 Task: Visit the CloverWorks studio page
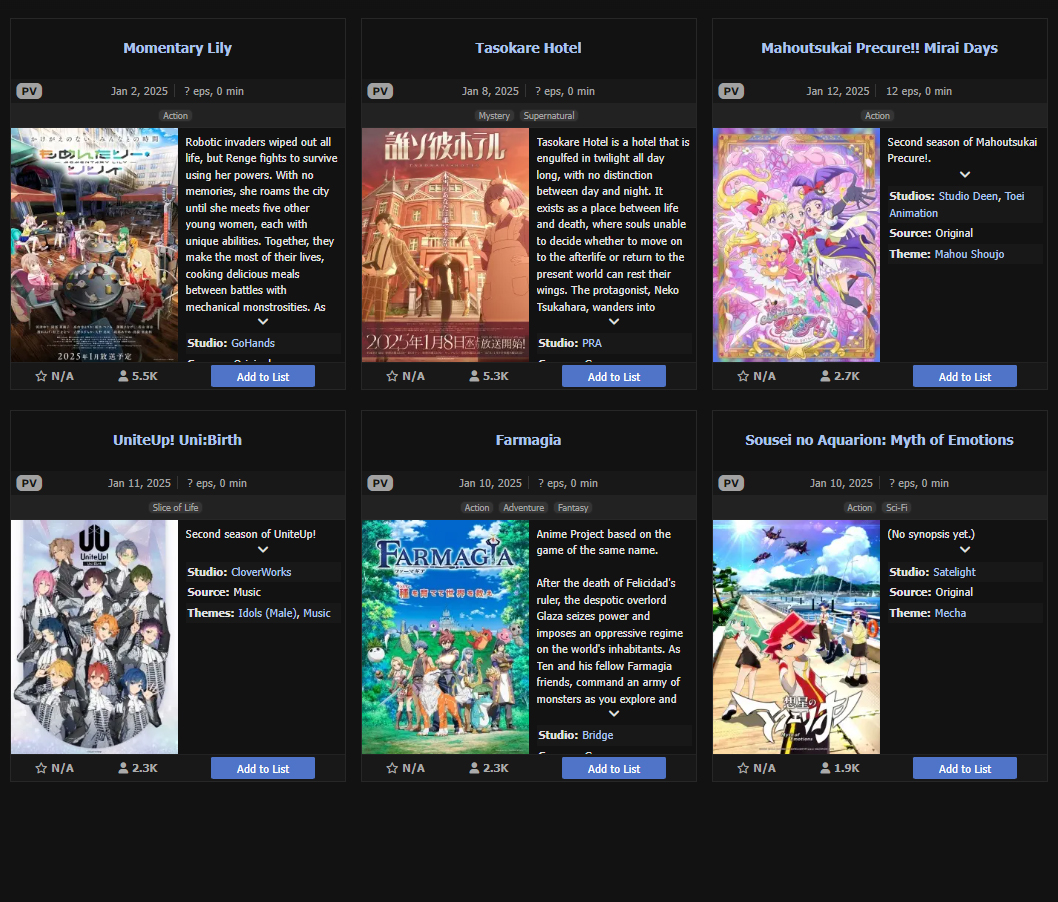[261, 572]
